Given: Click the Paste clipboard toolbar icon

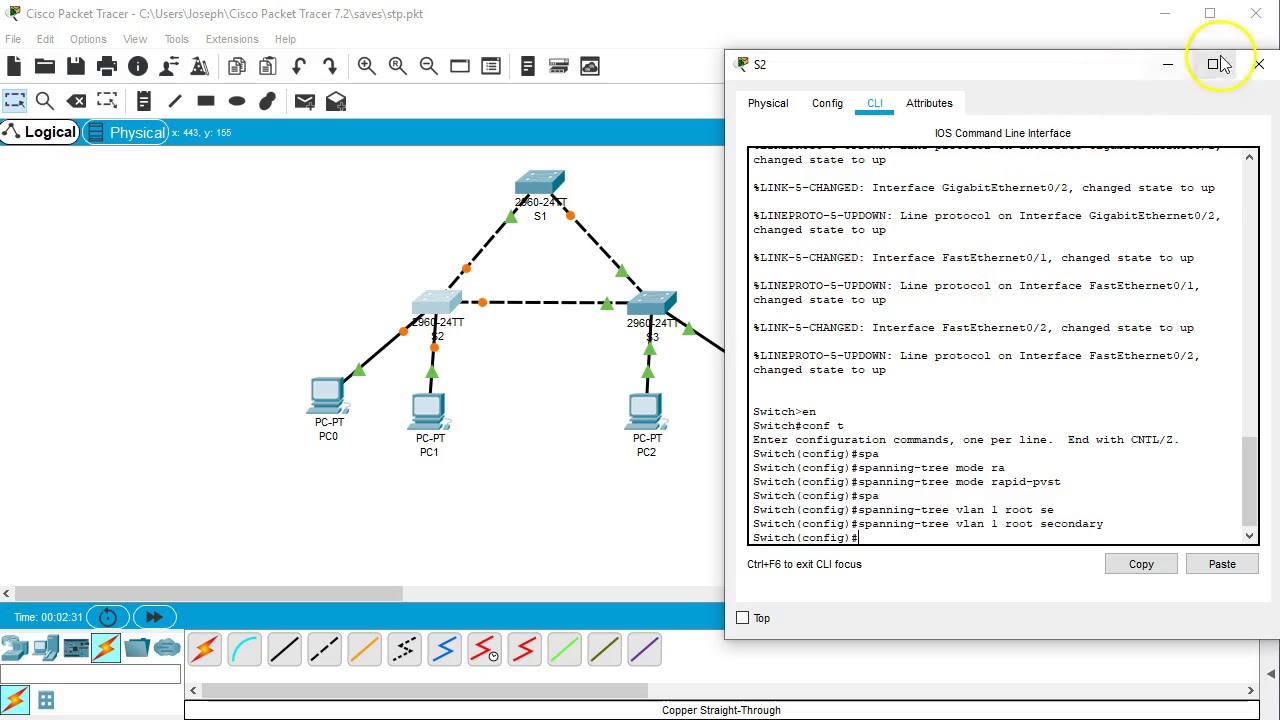Looking at the screenshot, I should pos(268,66).
